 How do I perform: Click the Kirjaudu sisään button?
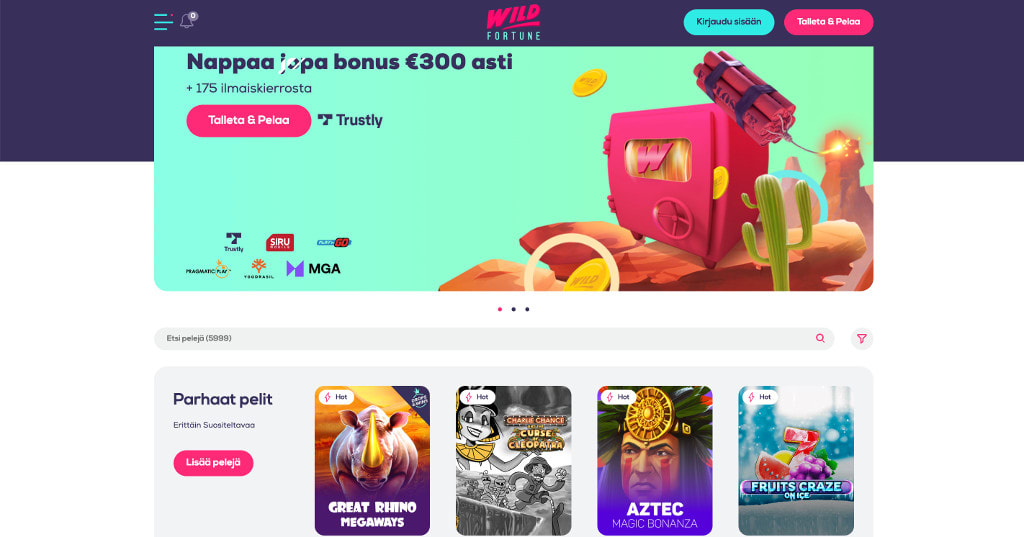729,22
